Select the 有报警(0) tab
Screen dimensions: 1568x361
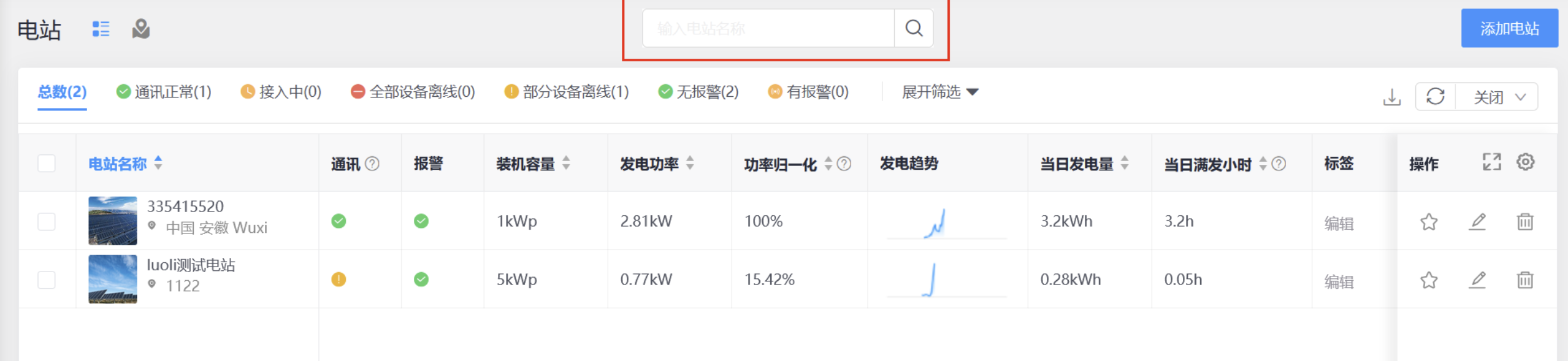(808, 92)
